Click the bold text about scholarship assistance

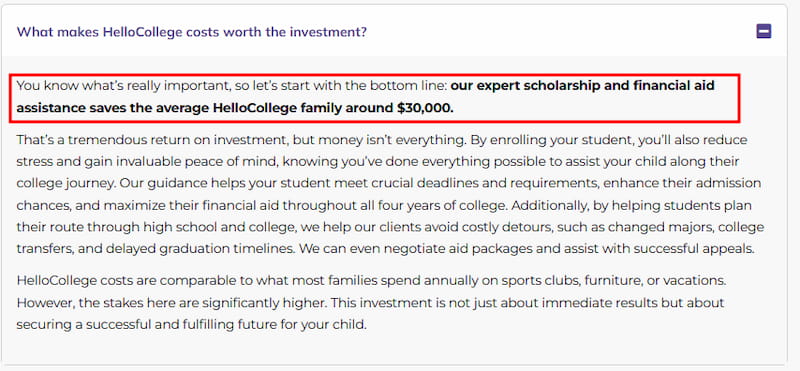[x=365, y=97]
